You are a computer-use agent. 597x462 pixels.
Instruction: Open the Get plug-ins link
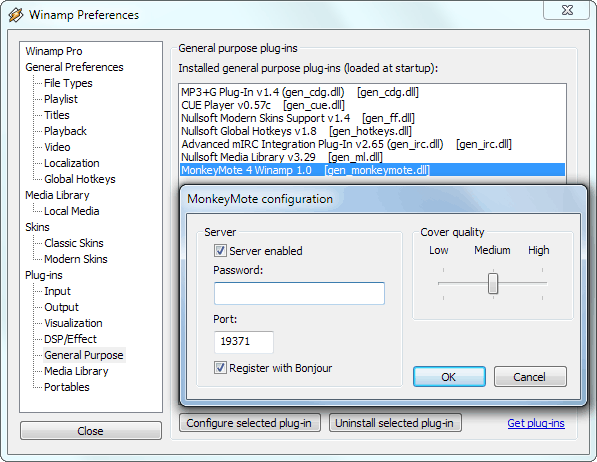536,423
